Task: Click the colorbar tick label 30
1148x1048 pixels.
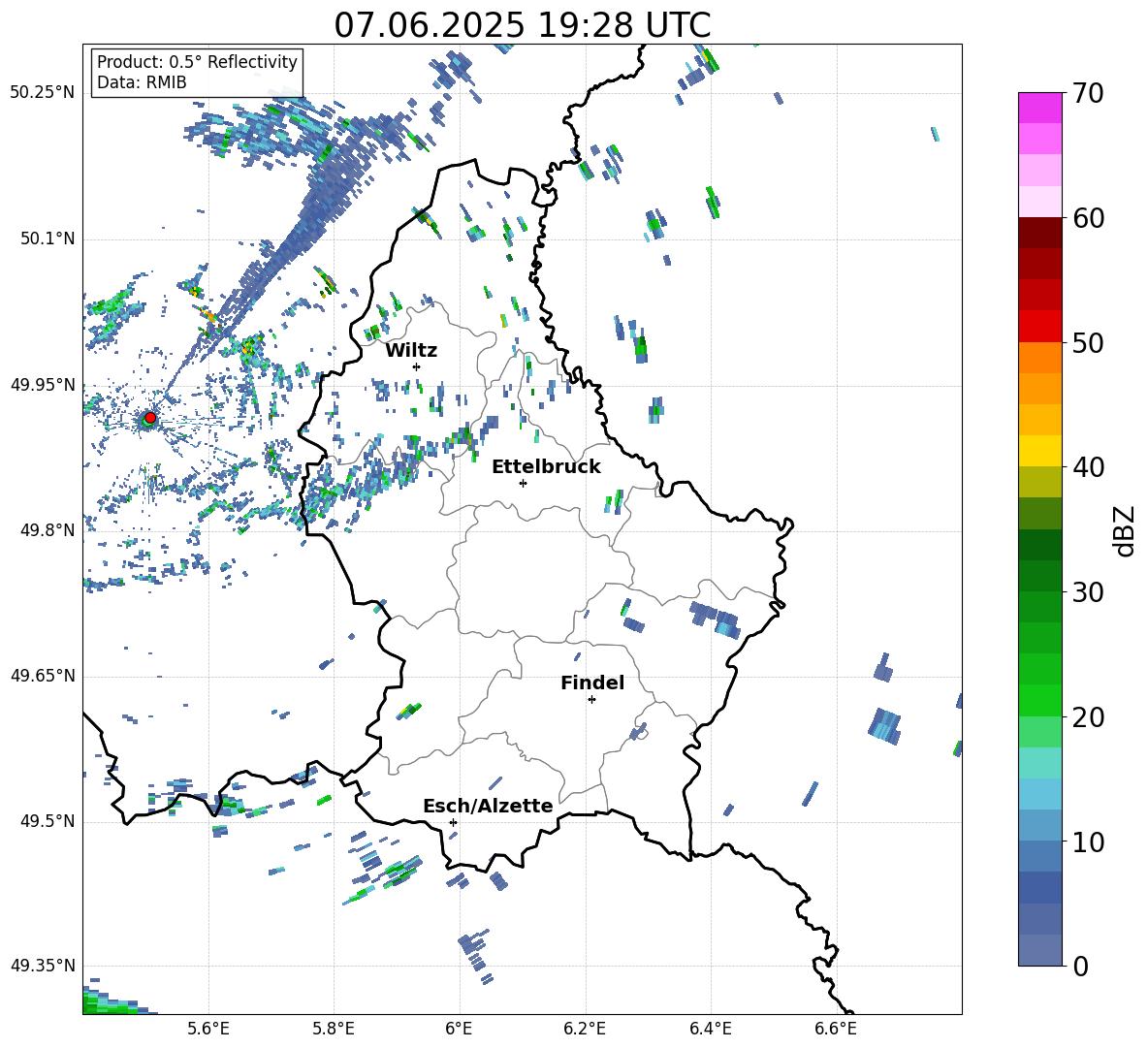Action: pyautogui.click(x=1088, y=592)
